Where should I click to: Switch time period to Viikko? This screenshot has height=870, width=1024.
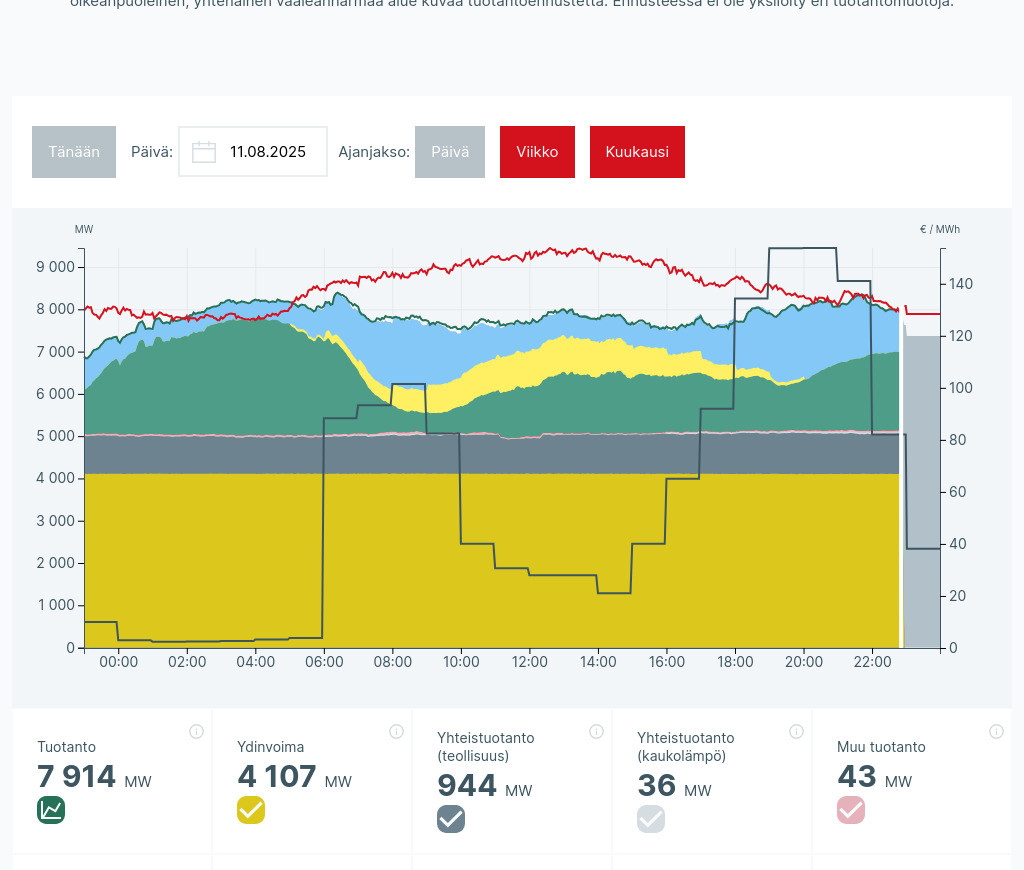(537, 152)
